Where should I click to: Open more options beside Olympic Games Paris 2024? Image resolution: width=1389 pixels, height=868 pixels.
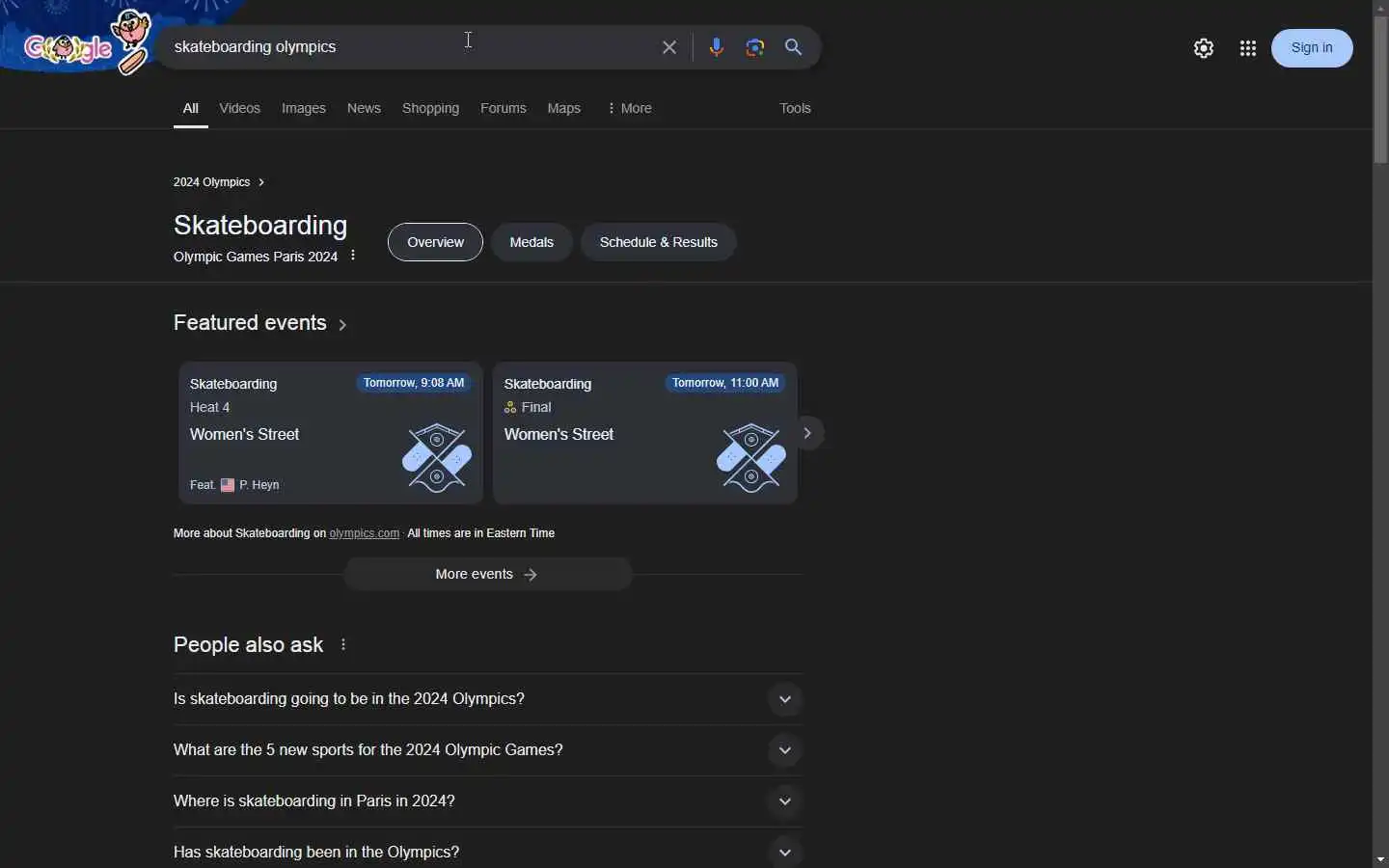354,256
